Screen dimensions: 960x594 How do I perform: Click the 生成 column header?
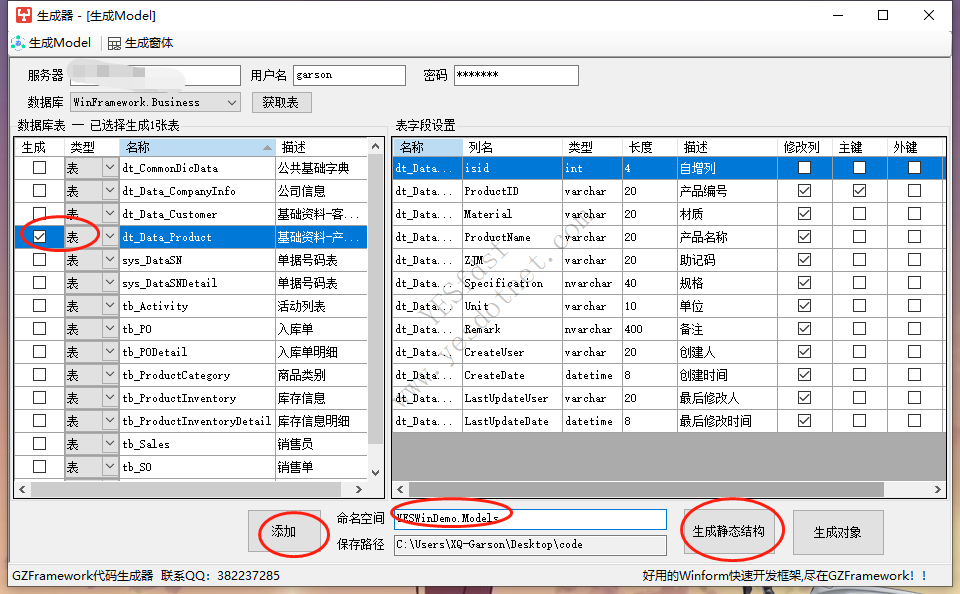tap(39, 147)
